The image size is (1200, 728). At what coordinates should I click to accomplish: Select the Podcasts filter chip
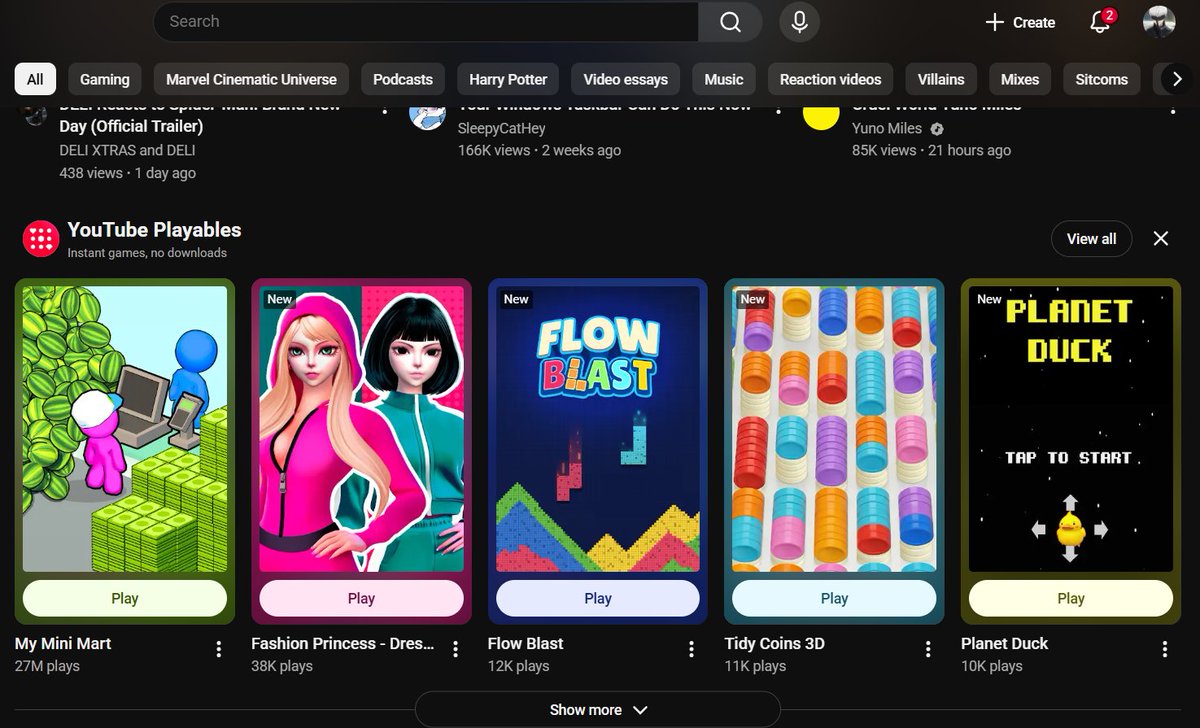403,79
